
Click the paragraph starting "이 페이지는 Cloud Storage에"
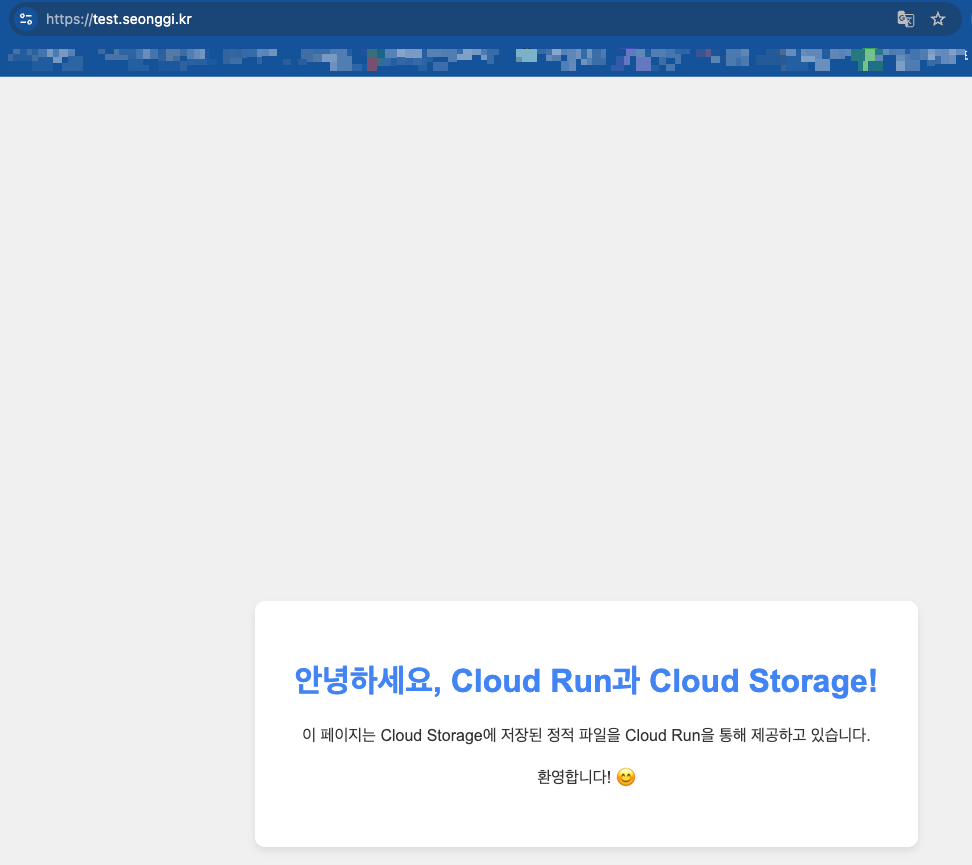coord(586,735)
